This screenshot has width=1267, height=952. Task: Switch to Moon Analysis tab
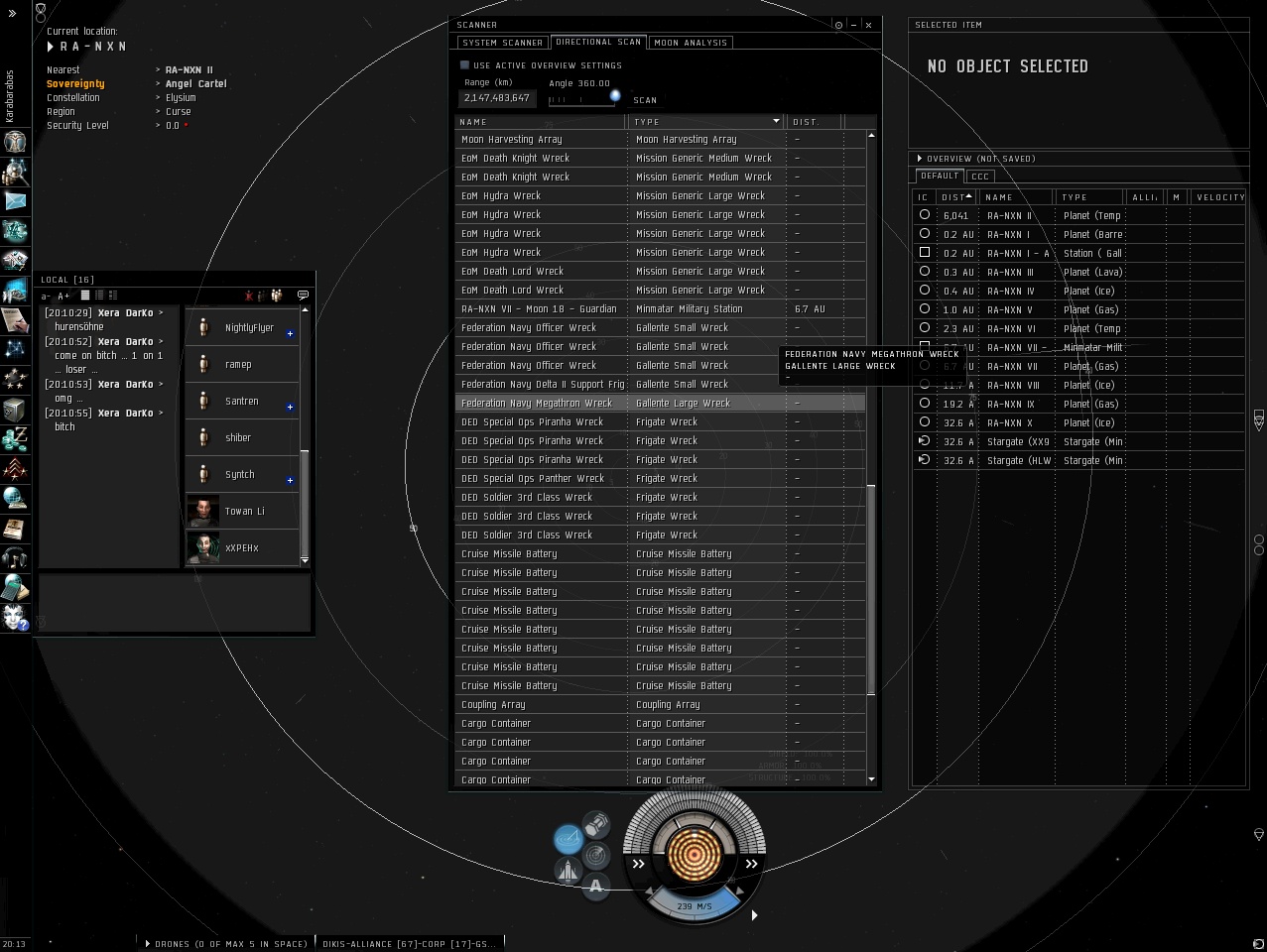pyautogui.click(x=692, y=43)
